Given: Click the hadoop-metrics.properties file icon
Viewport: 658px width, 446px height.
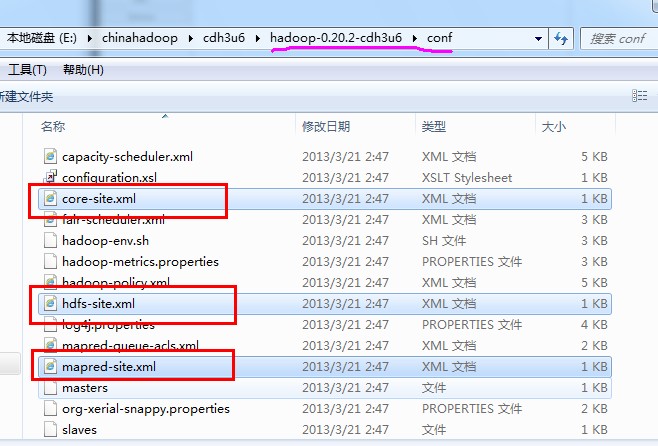Looking at the screenshot, I should coord(50,261).
